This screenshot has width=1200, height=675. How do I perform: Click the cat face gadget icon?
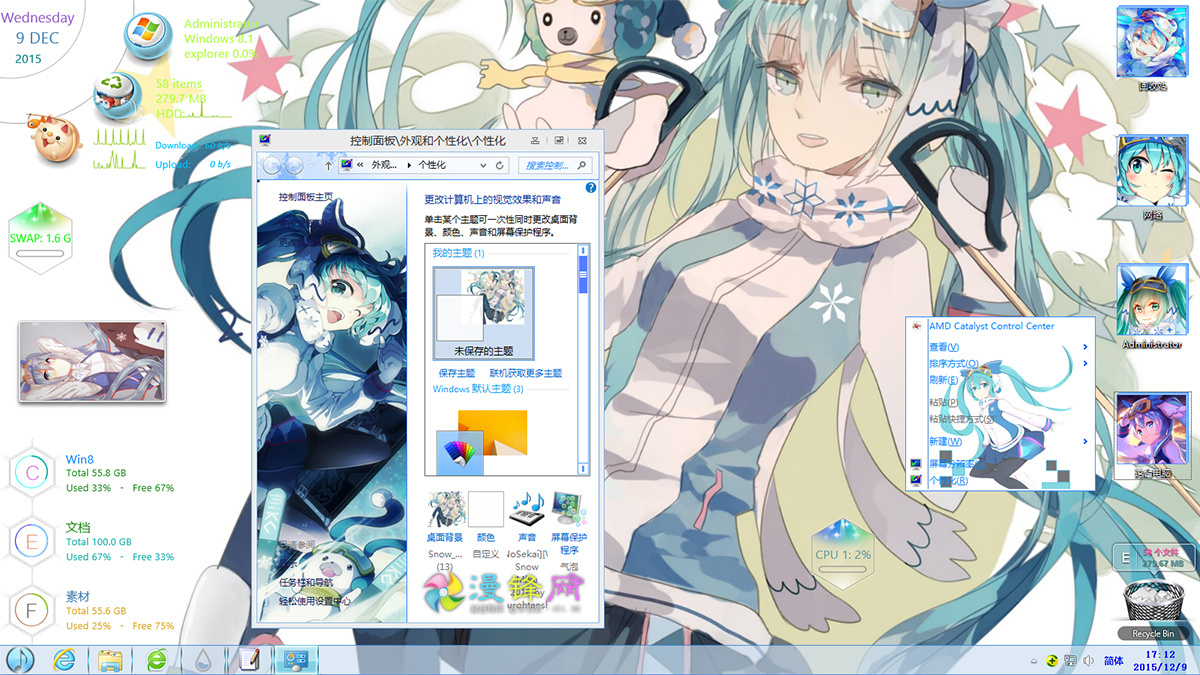[x=52, y=139]
